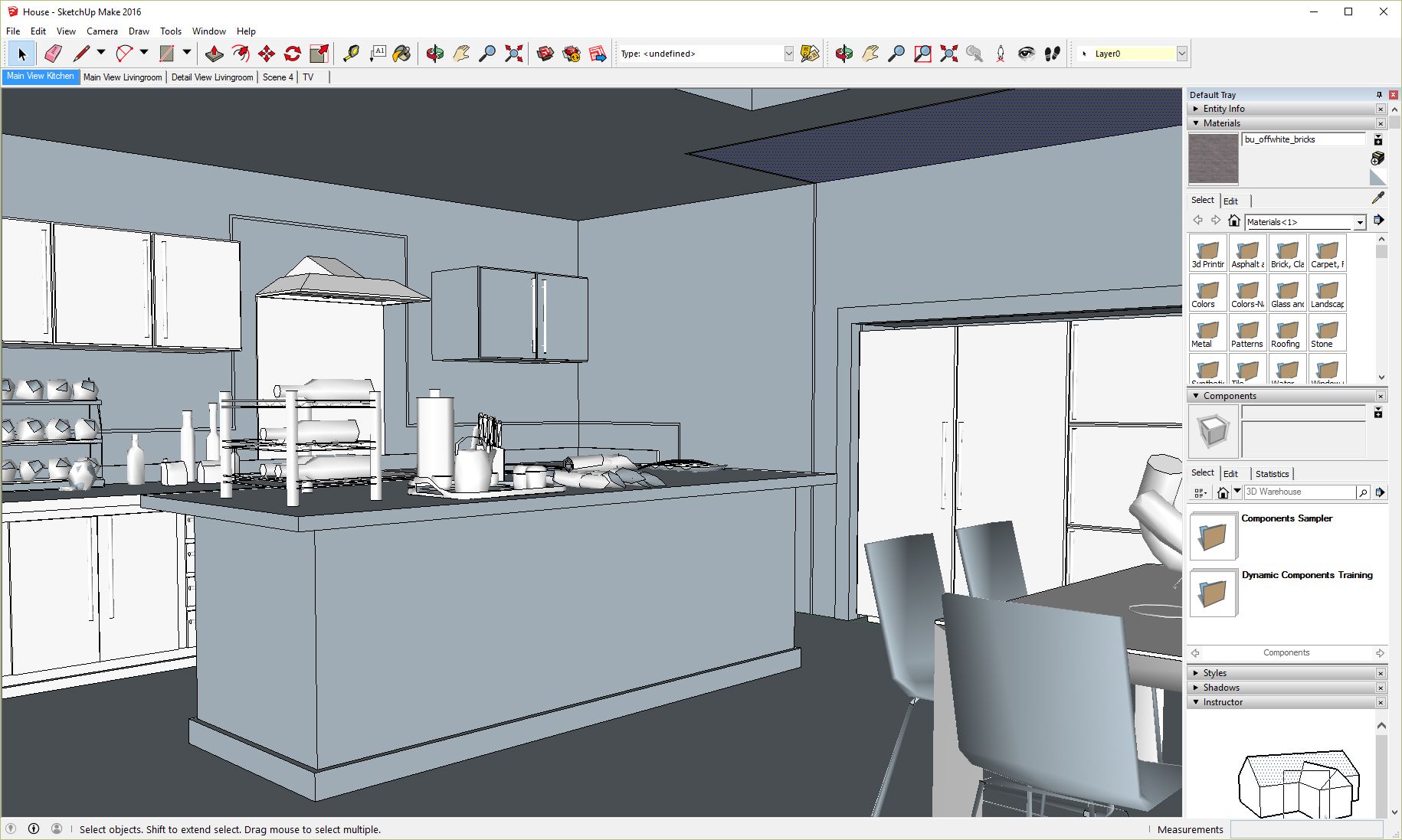This screenshot has width=1402, height=840.
Task: Open the Layer0 layer dropdown
Action: click(x=1182, y=54)
